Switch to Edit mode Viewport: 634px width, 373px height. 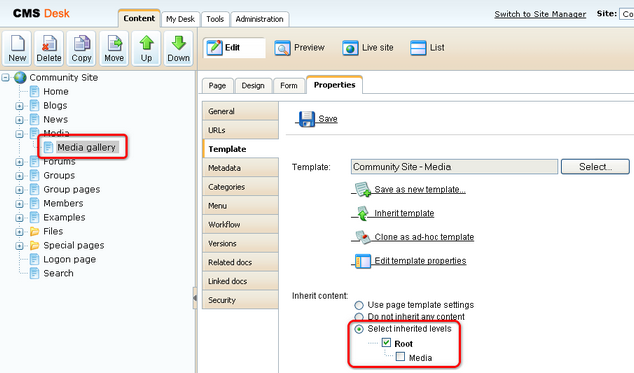pyautogui.click(x=234, y=48)
